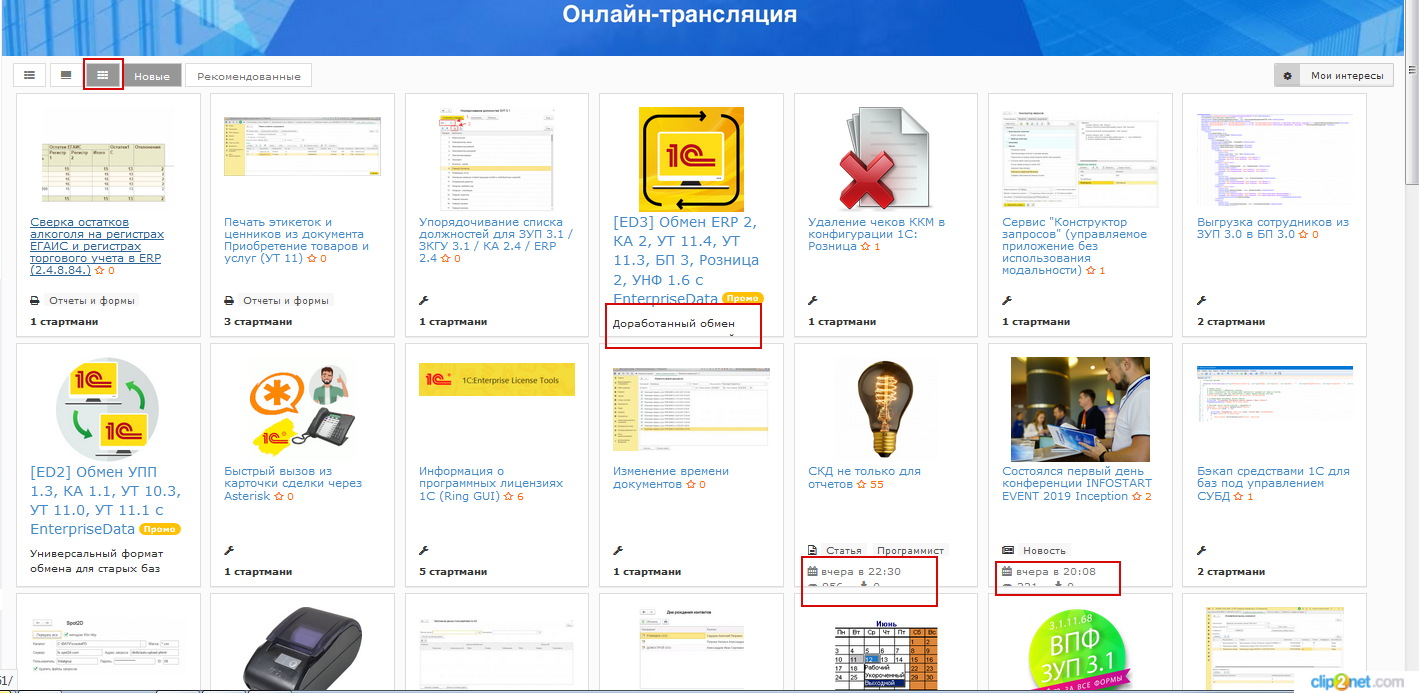This screenshot has width=1419, height=693.
Task: Click the Промо badge on the [ED2] card
Action: point(160,529)
